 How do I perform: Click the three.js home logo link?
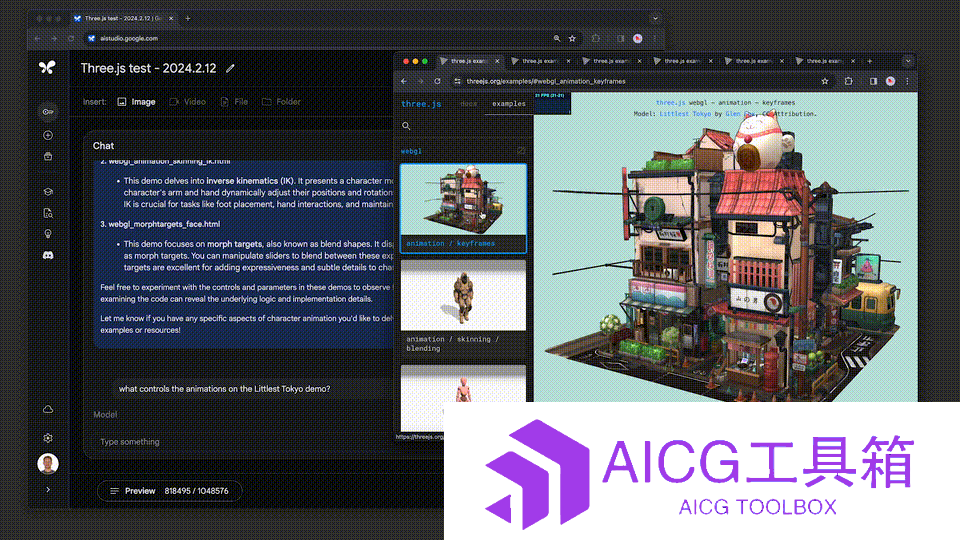pyautogui.click(x=421, y=104)
